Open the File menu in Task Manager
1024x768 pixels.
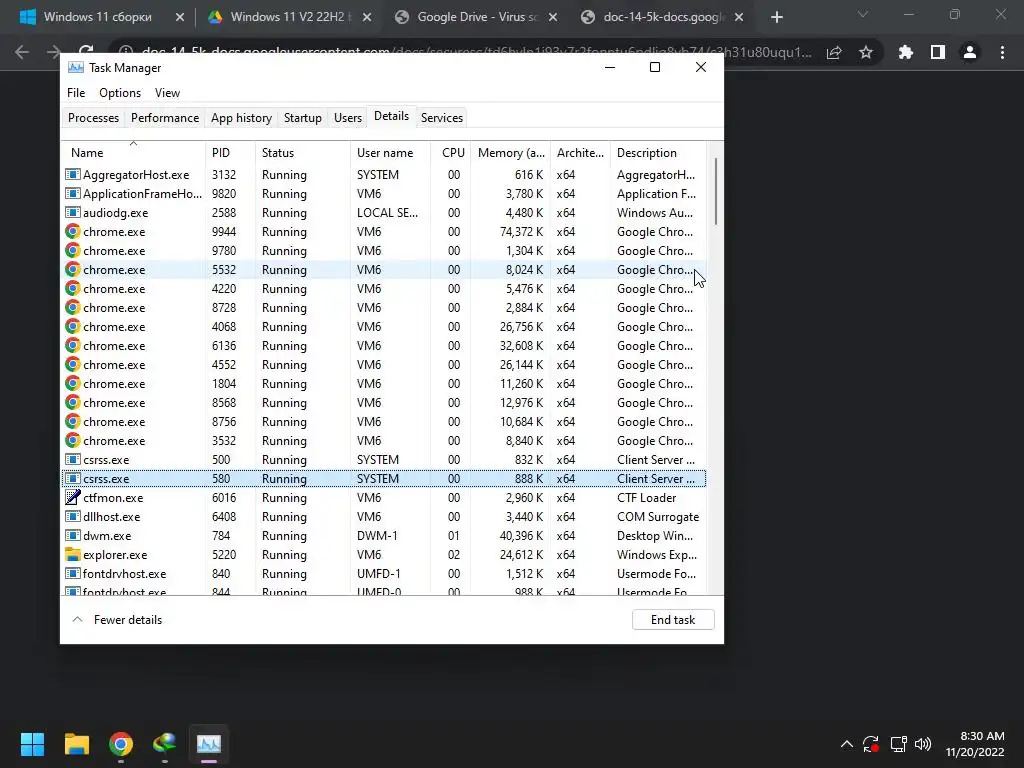76,93
